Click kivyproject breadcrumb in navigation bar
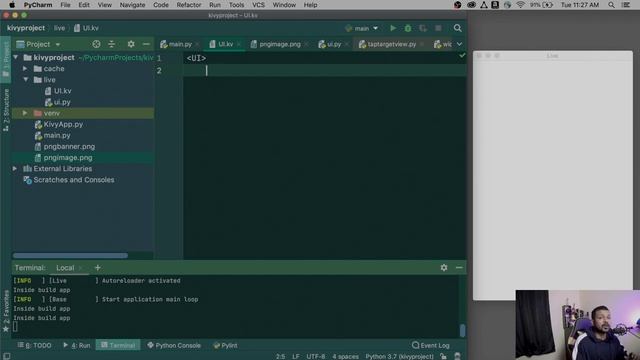 26,28
